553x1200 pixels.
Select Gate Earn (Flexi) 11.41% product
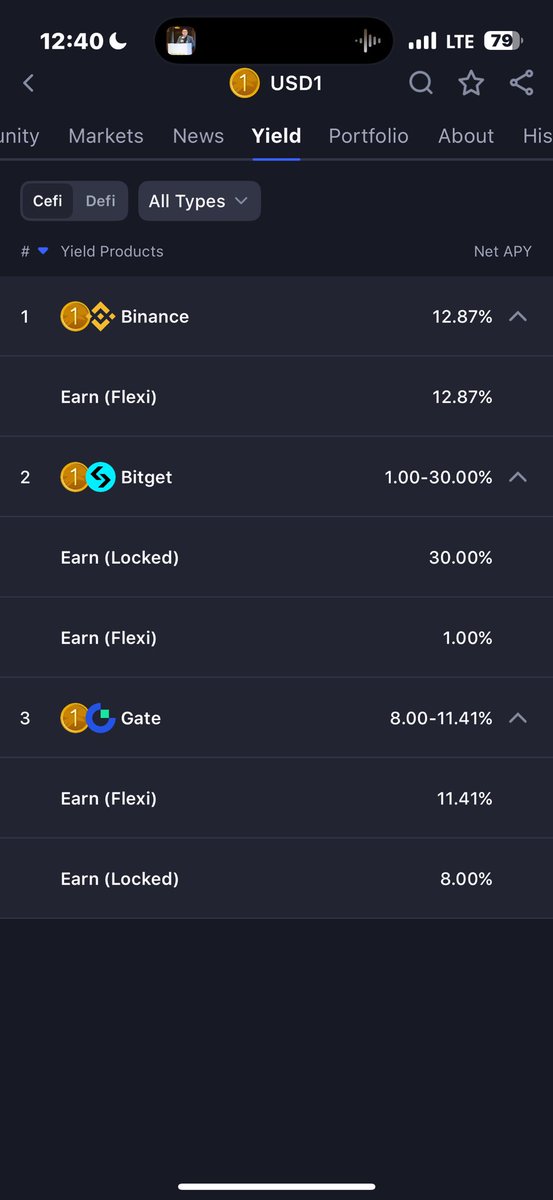tap(276, 798)
